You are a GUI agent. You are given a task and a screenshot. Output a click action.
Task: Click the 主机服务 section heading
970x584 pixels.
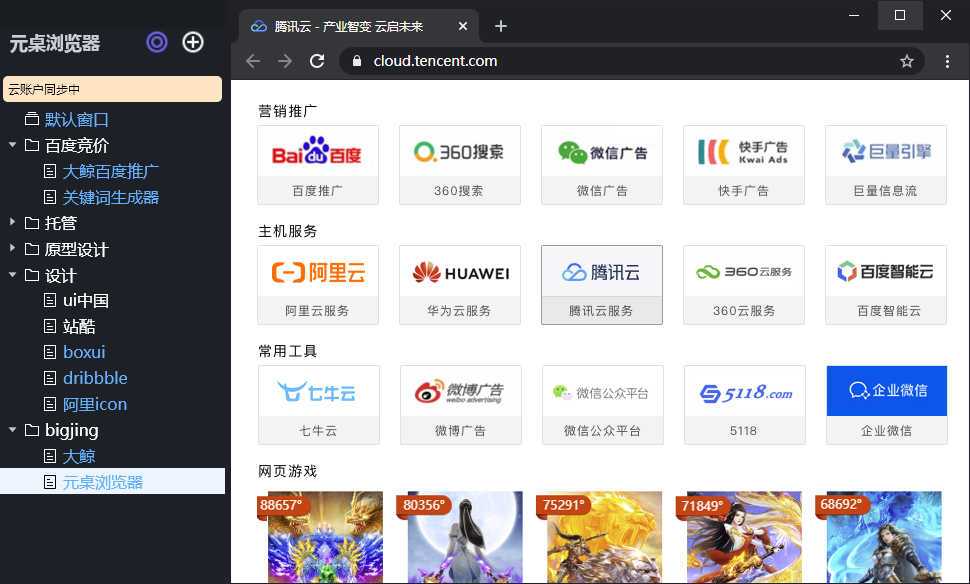288,231
